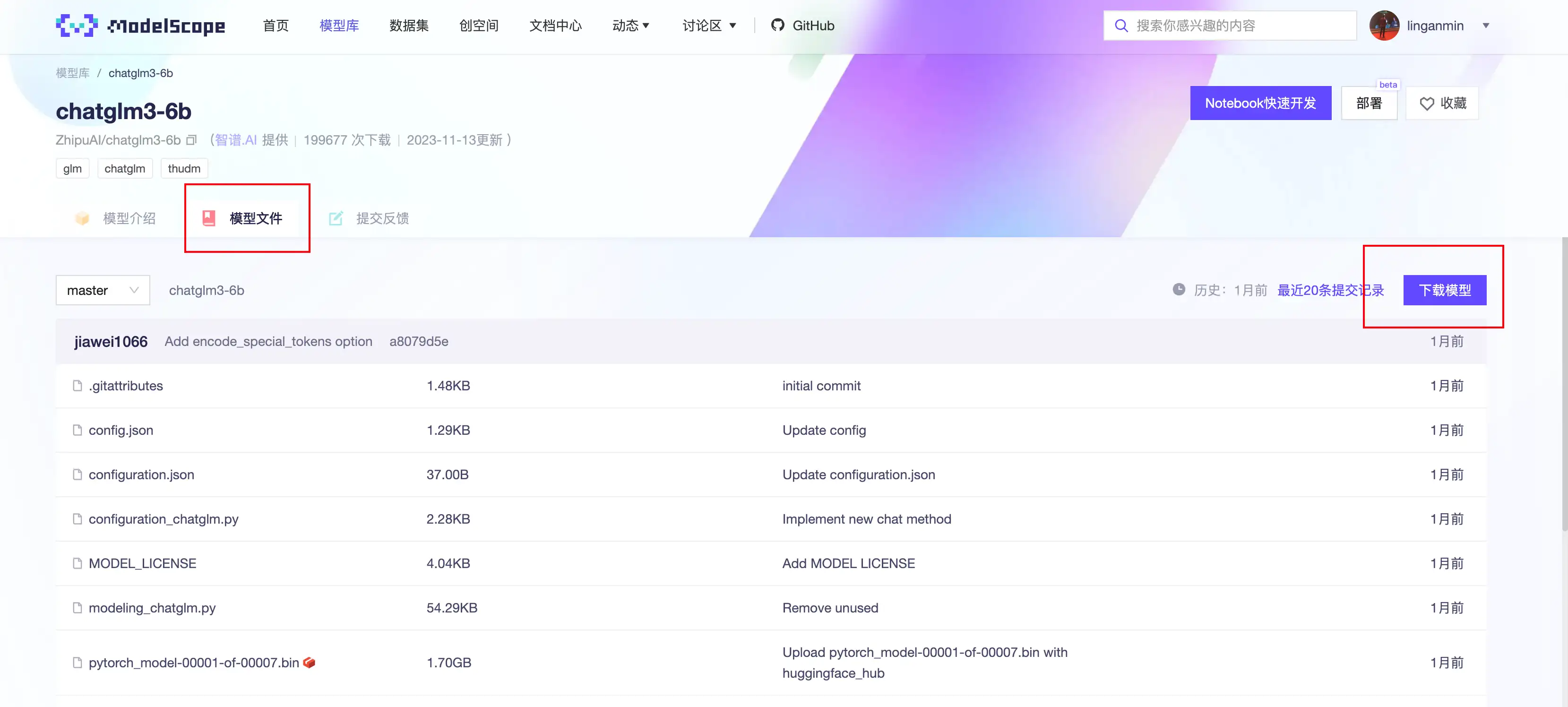Viewport: 1568px width, 707px height.
Task: Switch to the 模型介绍 tab
Action: [116, 218]
